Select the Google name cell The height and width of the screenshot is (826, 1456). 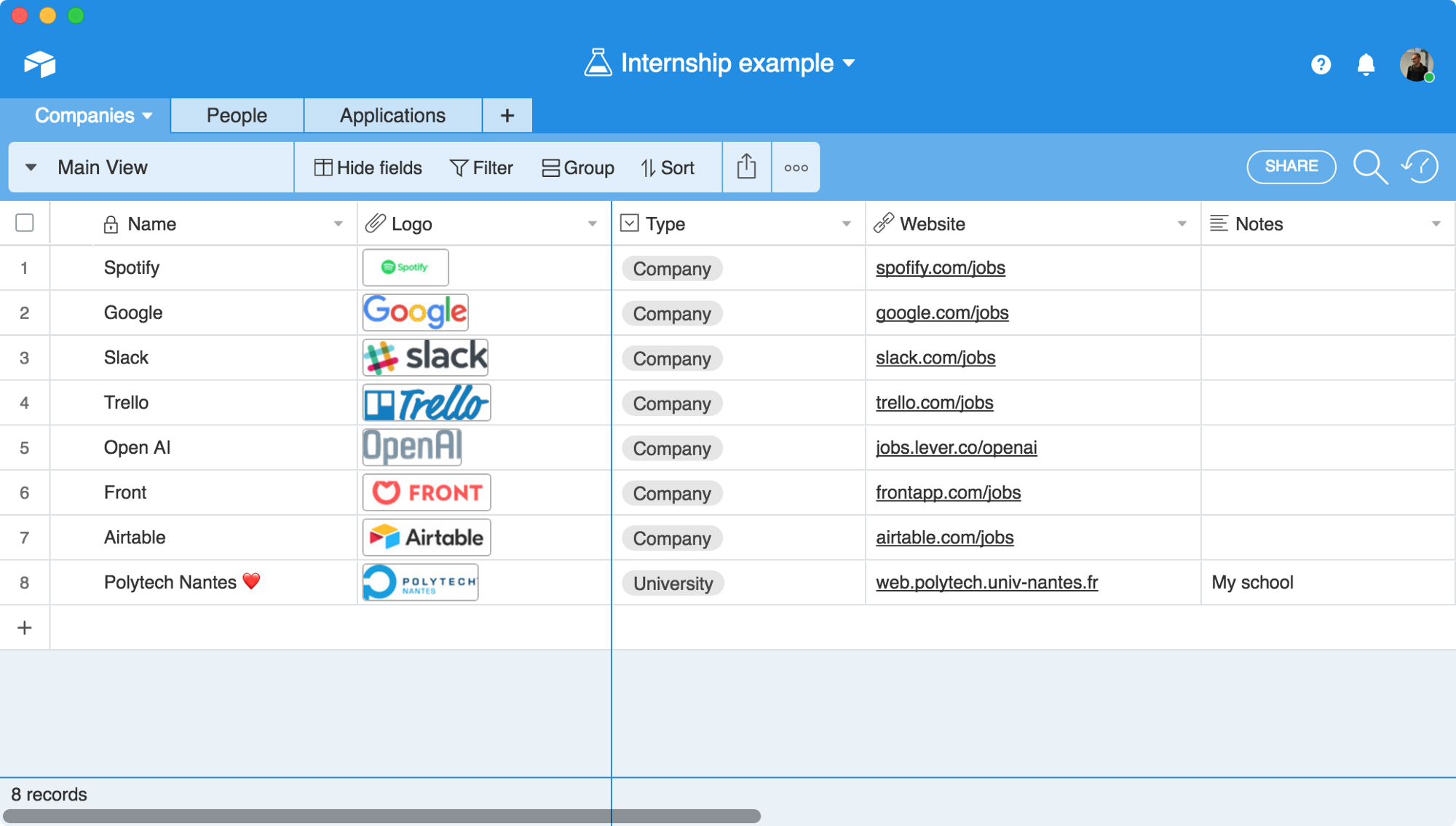pos(204,312)
